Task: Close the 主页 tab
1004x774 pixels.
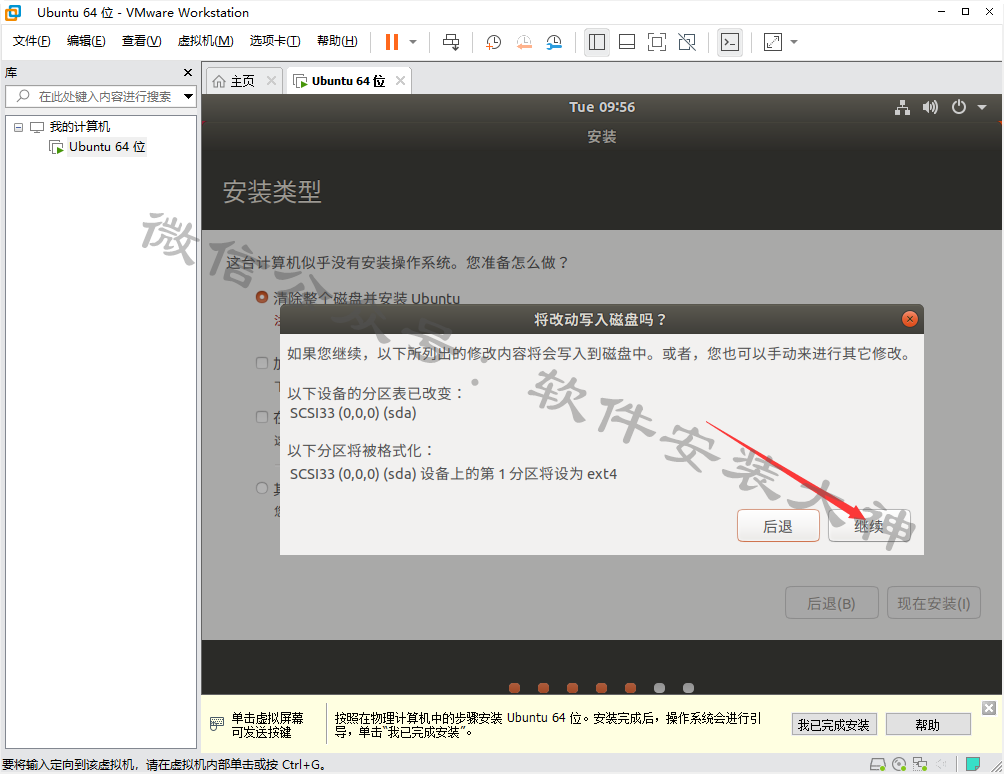Action: point(271,81)
